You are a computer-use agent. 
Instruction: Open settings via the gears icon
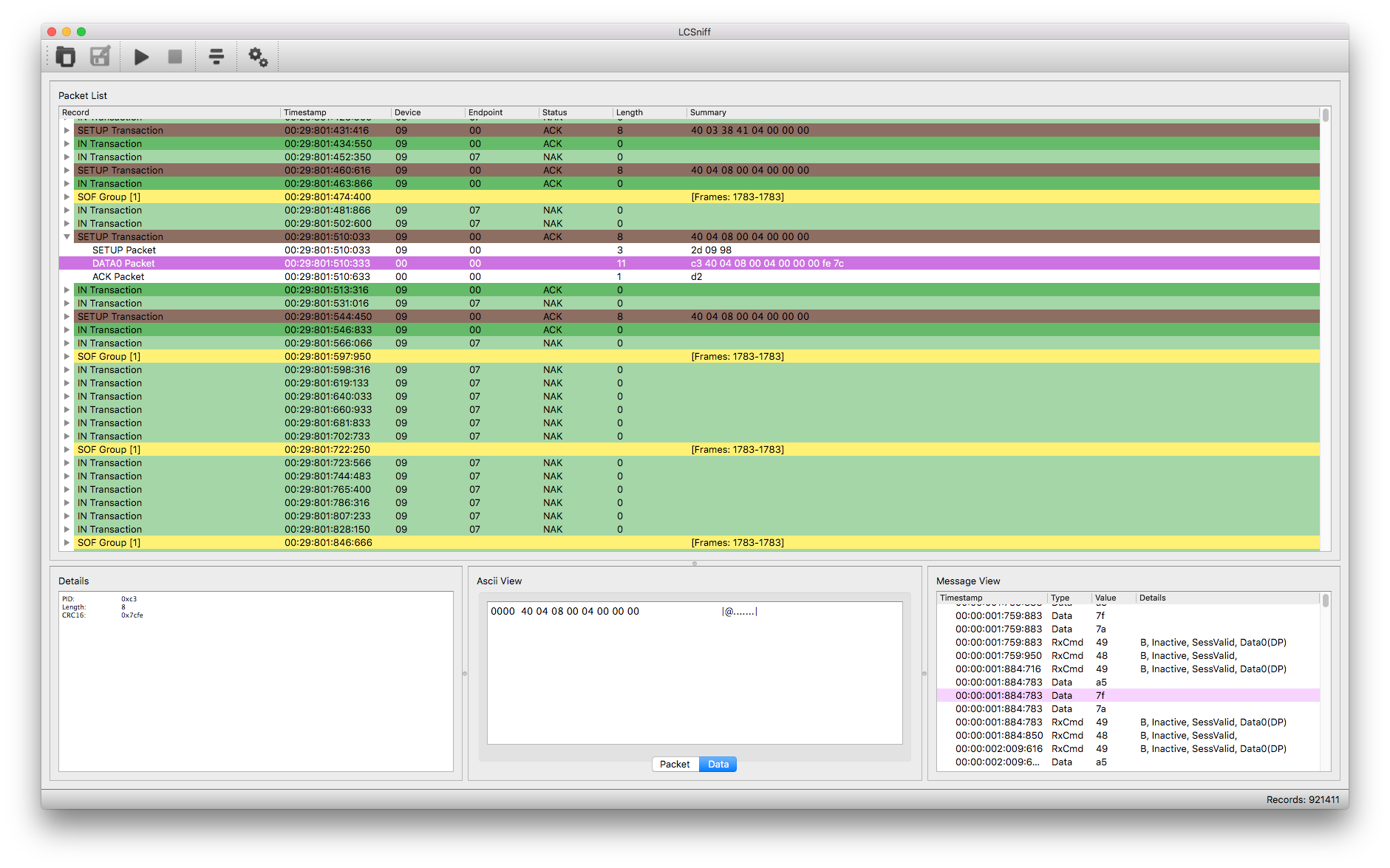258,56
